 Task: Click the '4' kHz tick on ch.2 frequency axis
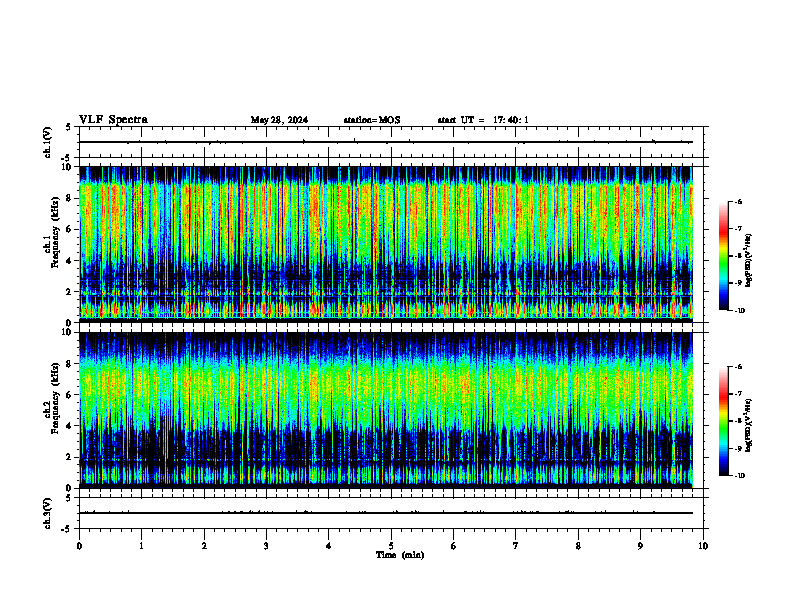pyautogui.click(x=69, y=426)
